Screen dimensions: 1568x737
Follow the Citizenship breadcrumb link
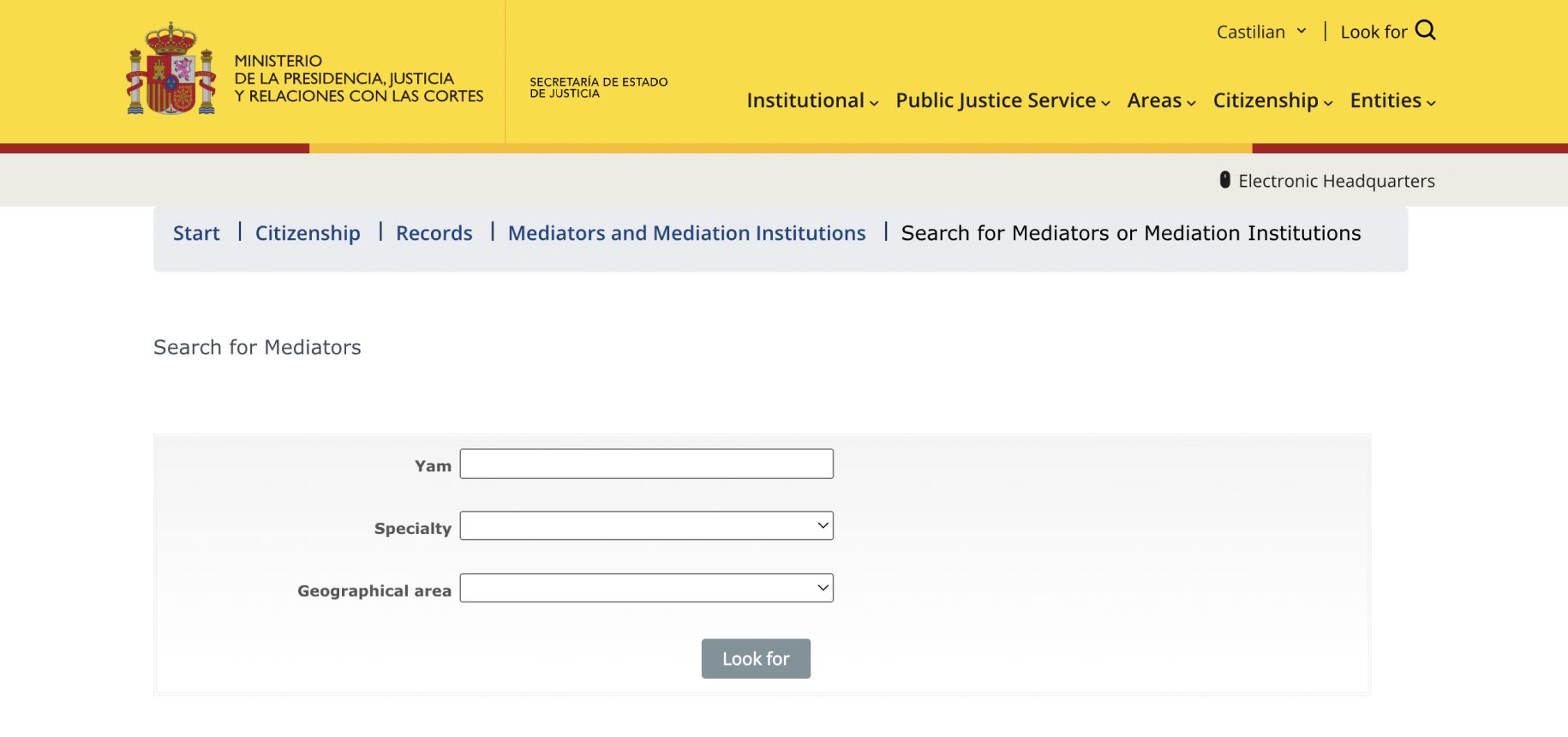pos(308,233)
